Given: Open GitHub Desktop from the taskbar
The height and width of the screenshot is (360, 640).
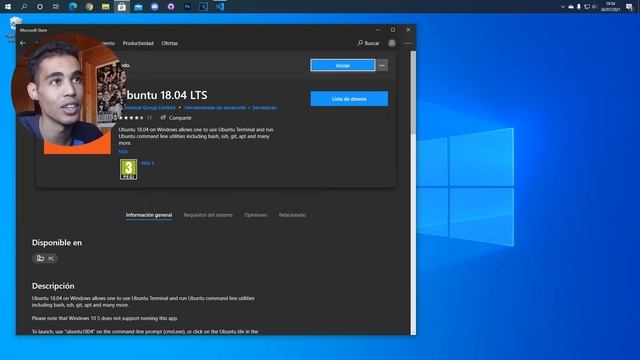Looking at the screenshot, I should (171, 7).
